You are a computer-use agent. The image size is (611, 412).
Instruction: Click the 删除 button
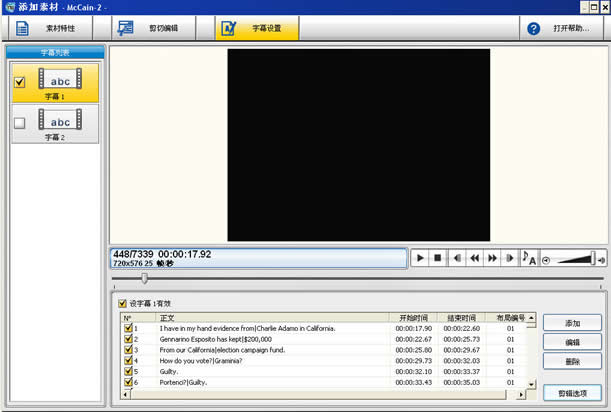click(572, 361)
